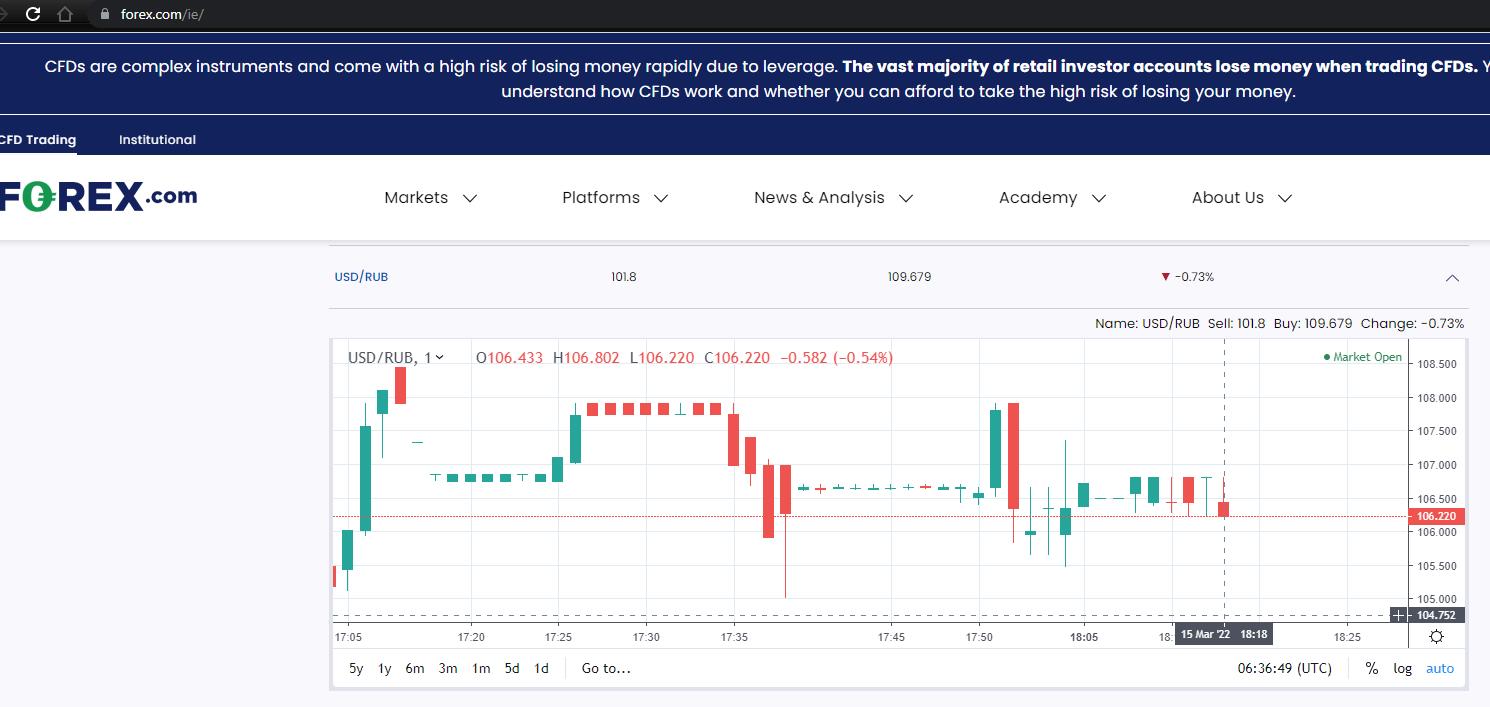Reload the page with browser refresh icon
Viewport: 1490px width, 707px height.
(33, 14)
